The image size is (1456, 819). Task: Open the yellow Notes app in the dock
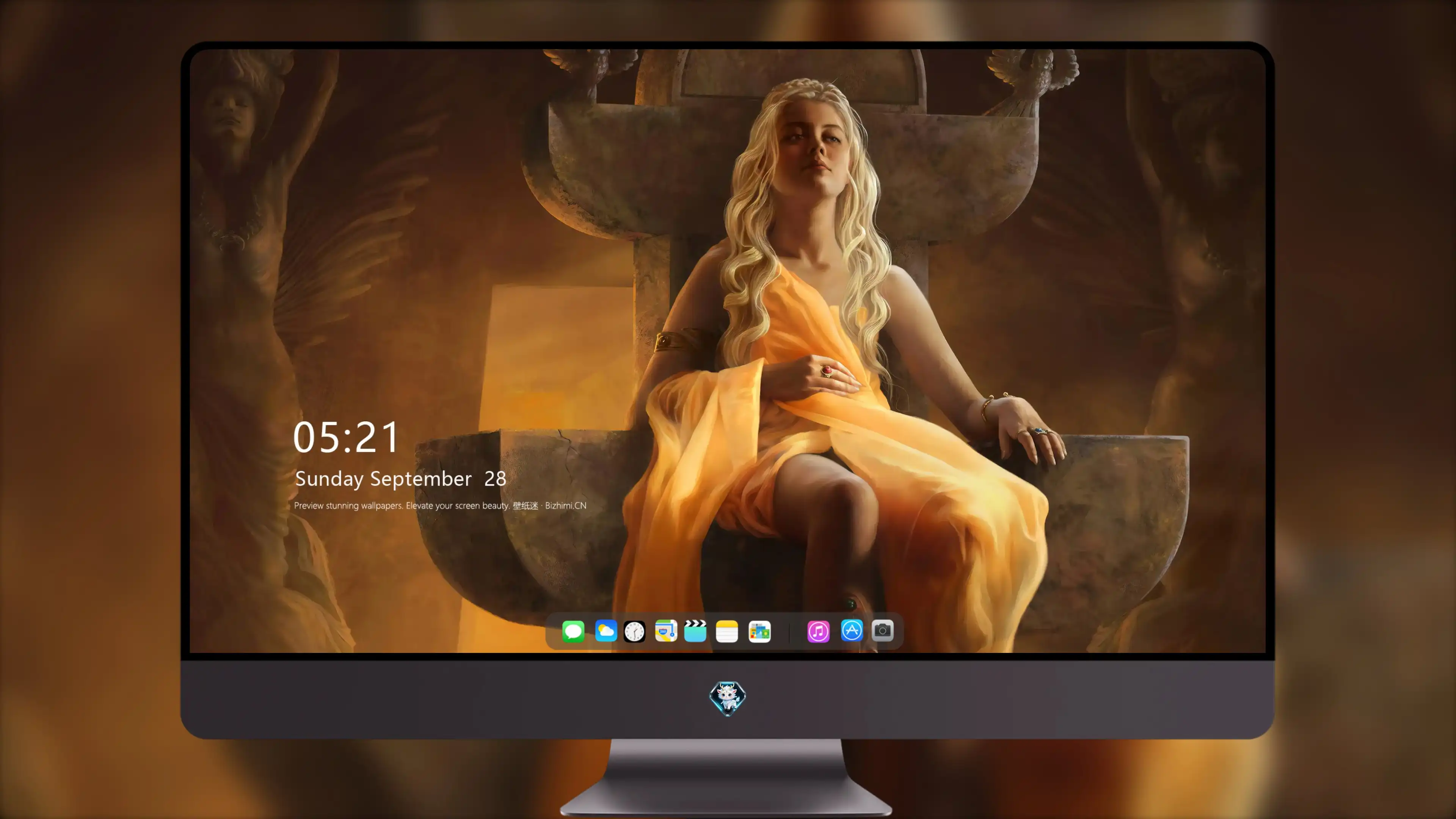727,631
